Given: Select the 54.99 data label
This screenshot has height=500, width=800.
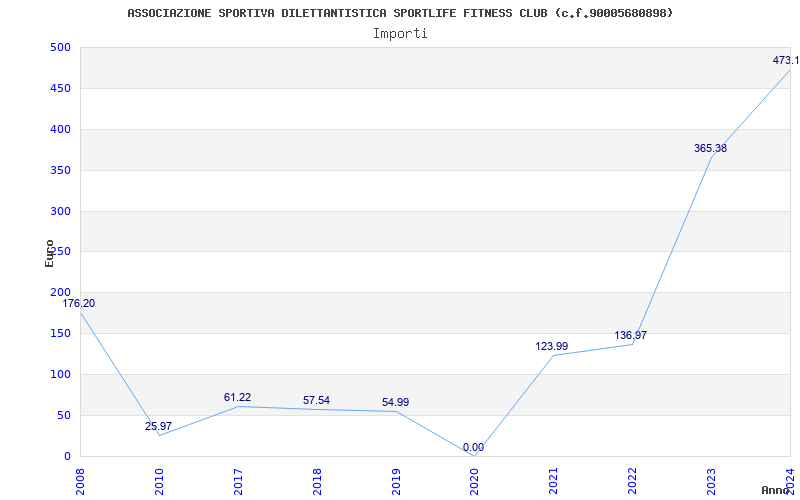Looking at the screenshot, I should coord(395,403).
